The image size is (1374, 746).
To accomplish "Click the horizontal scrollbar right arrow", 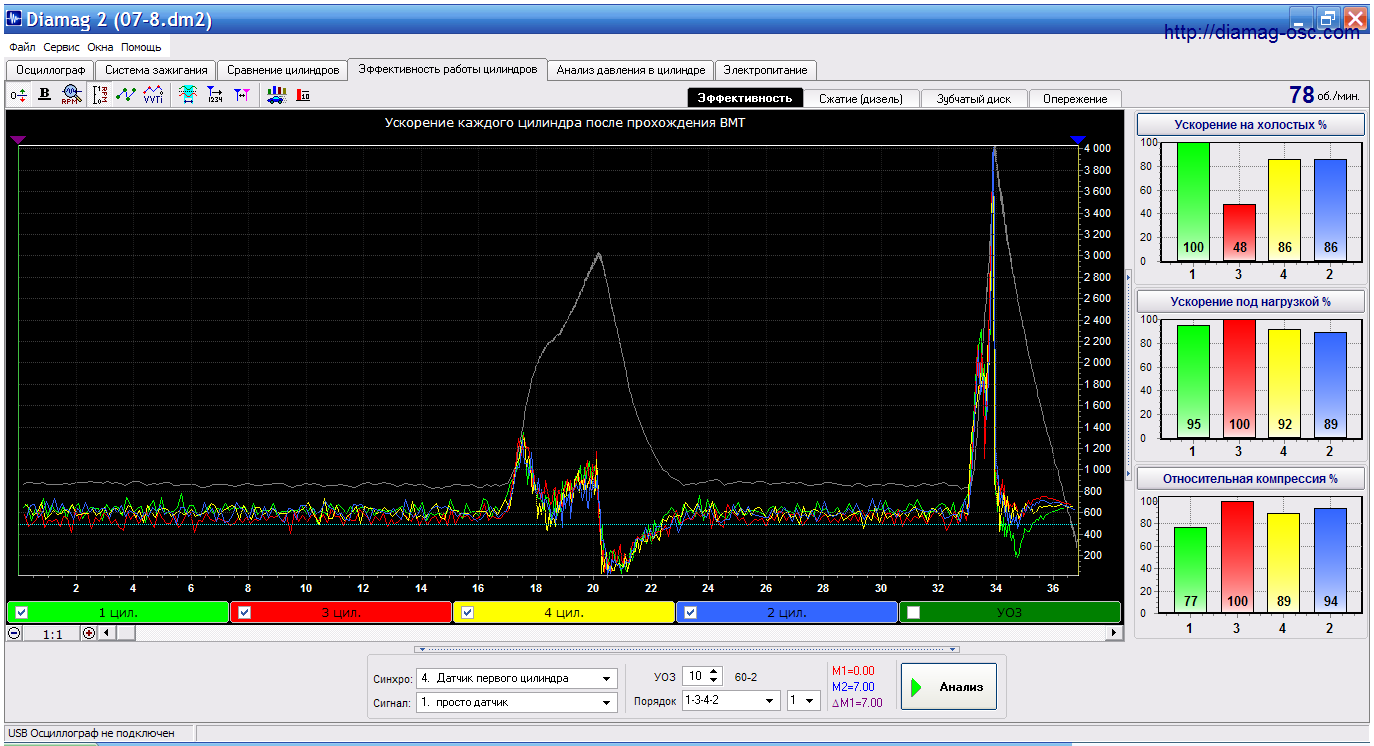I will point(1114,633).
